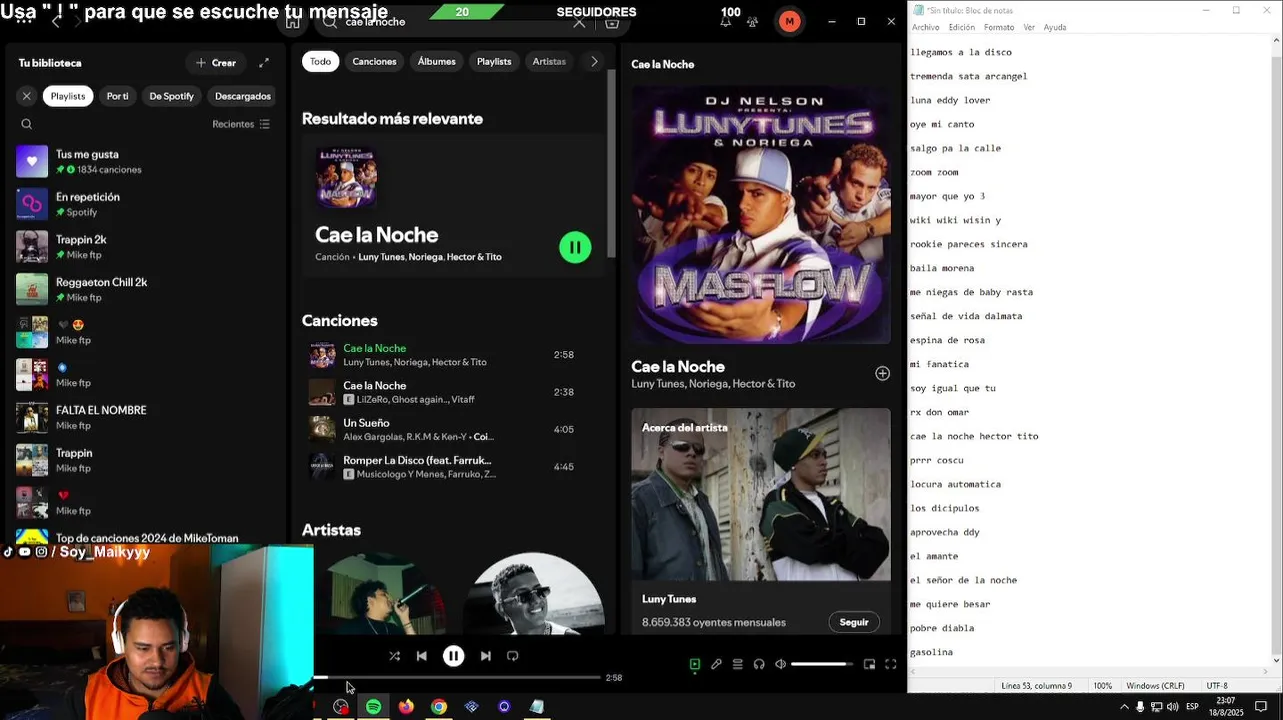Select the Canciones search tab
The width and height of the screenshot is (1283, 720).
(x=374, y=61)
